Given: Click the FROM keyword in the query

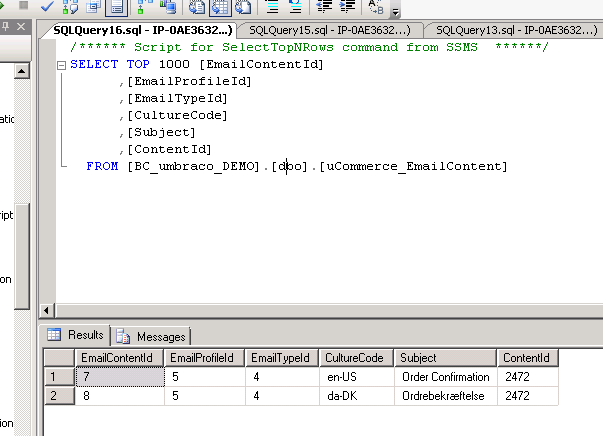Looking at the screenshot, I should (x=102, y=166).
